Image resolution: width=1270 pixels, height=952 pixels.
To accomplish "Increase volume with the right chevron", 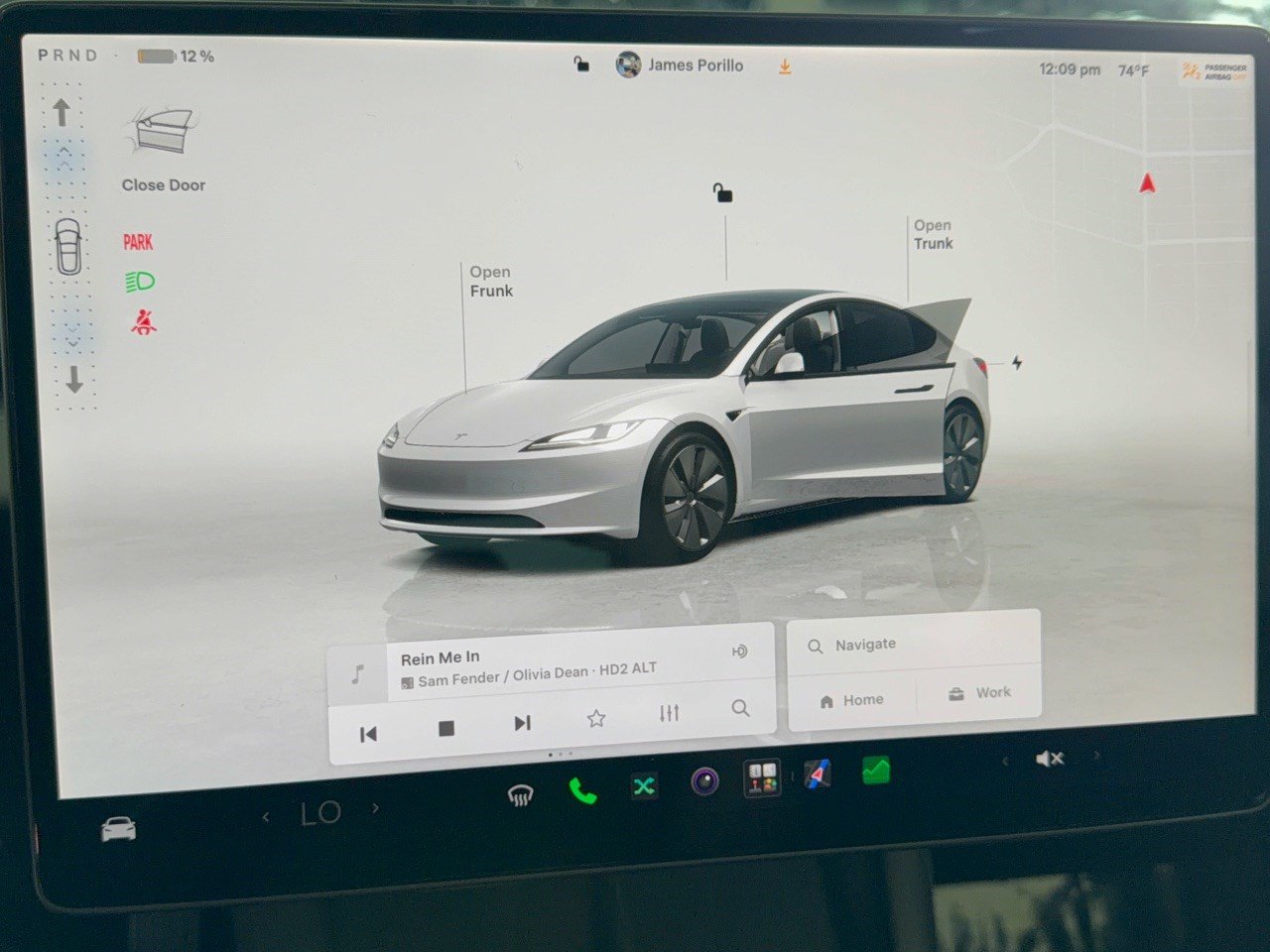I will pos(1096,756).
